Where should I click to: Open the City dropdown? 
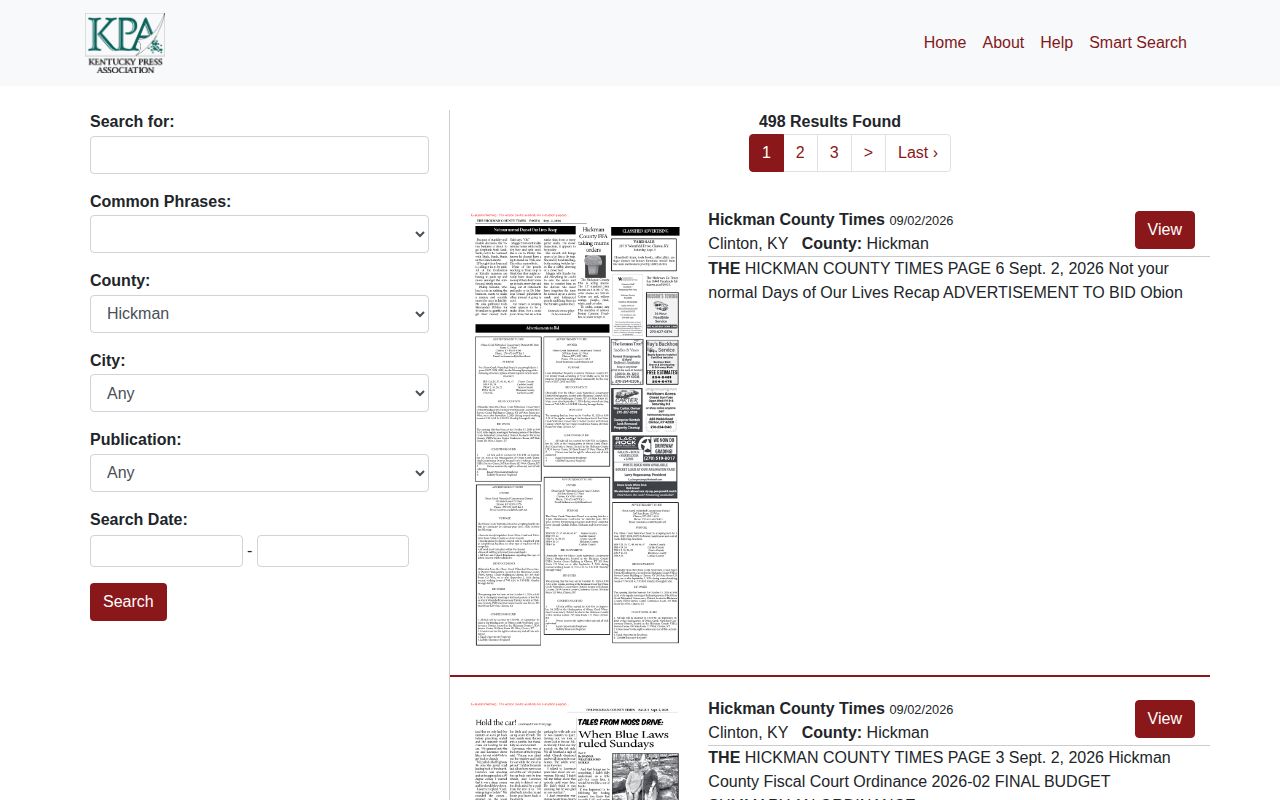[x=259, y=393]
